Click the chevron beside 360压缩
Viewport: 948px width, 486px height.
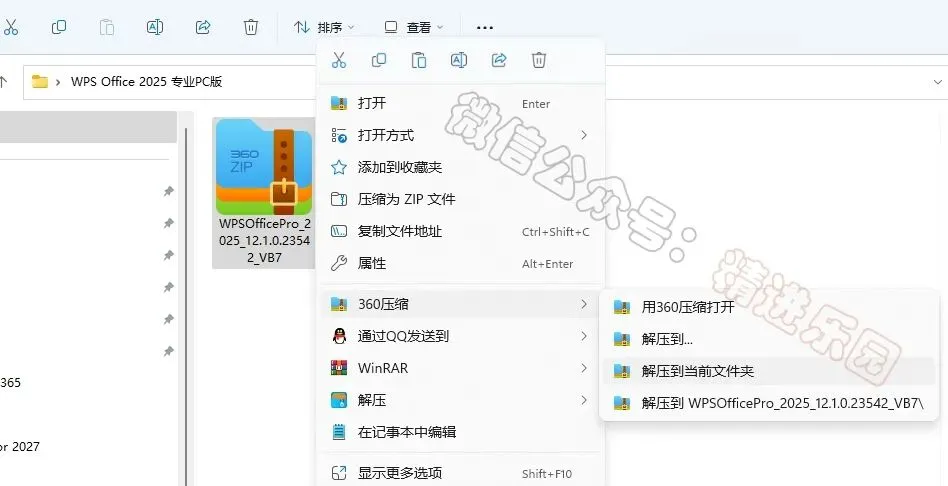[x=583, y=304]
